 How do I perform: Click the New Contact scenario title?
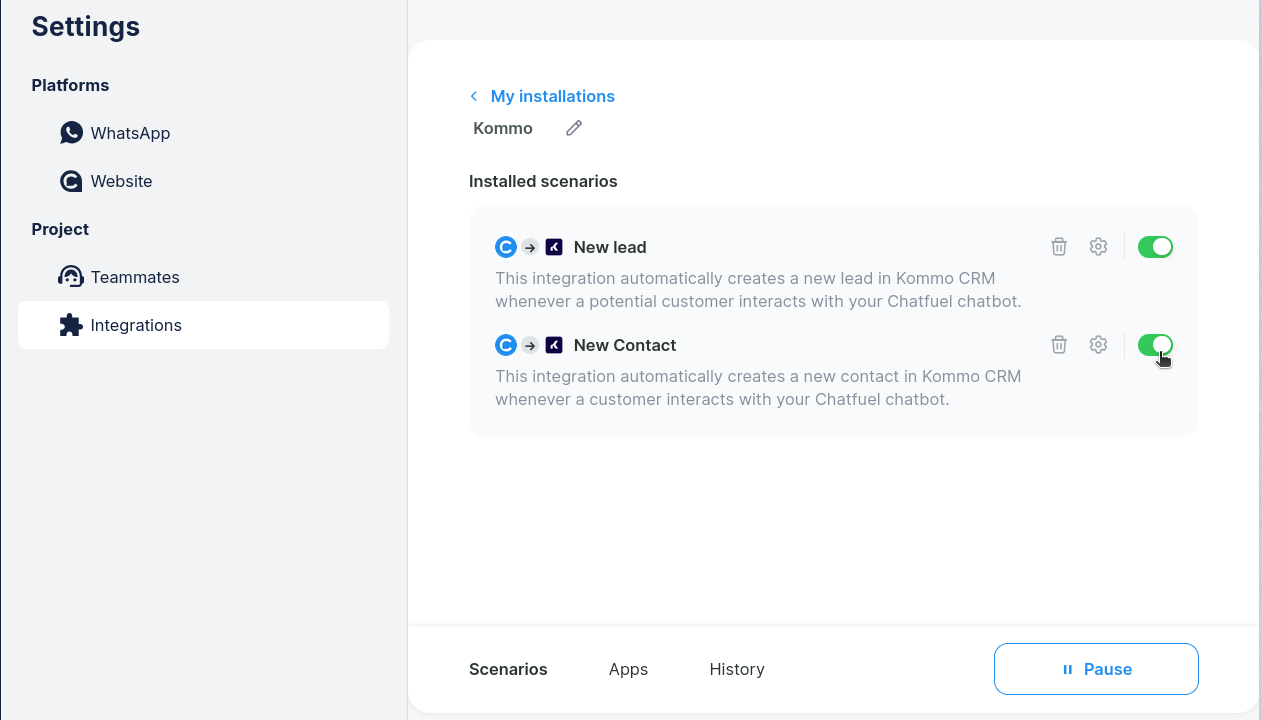(x=625, y=345)
